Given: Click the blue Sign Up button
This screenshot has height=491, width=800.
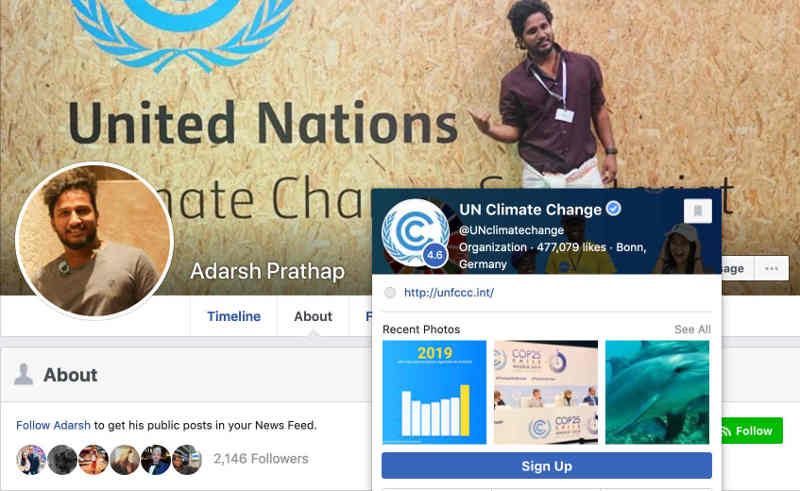Looking at the screenshot, I should (546, 465).
